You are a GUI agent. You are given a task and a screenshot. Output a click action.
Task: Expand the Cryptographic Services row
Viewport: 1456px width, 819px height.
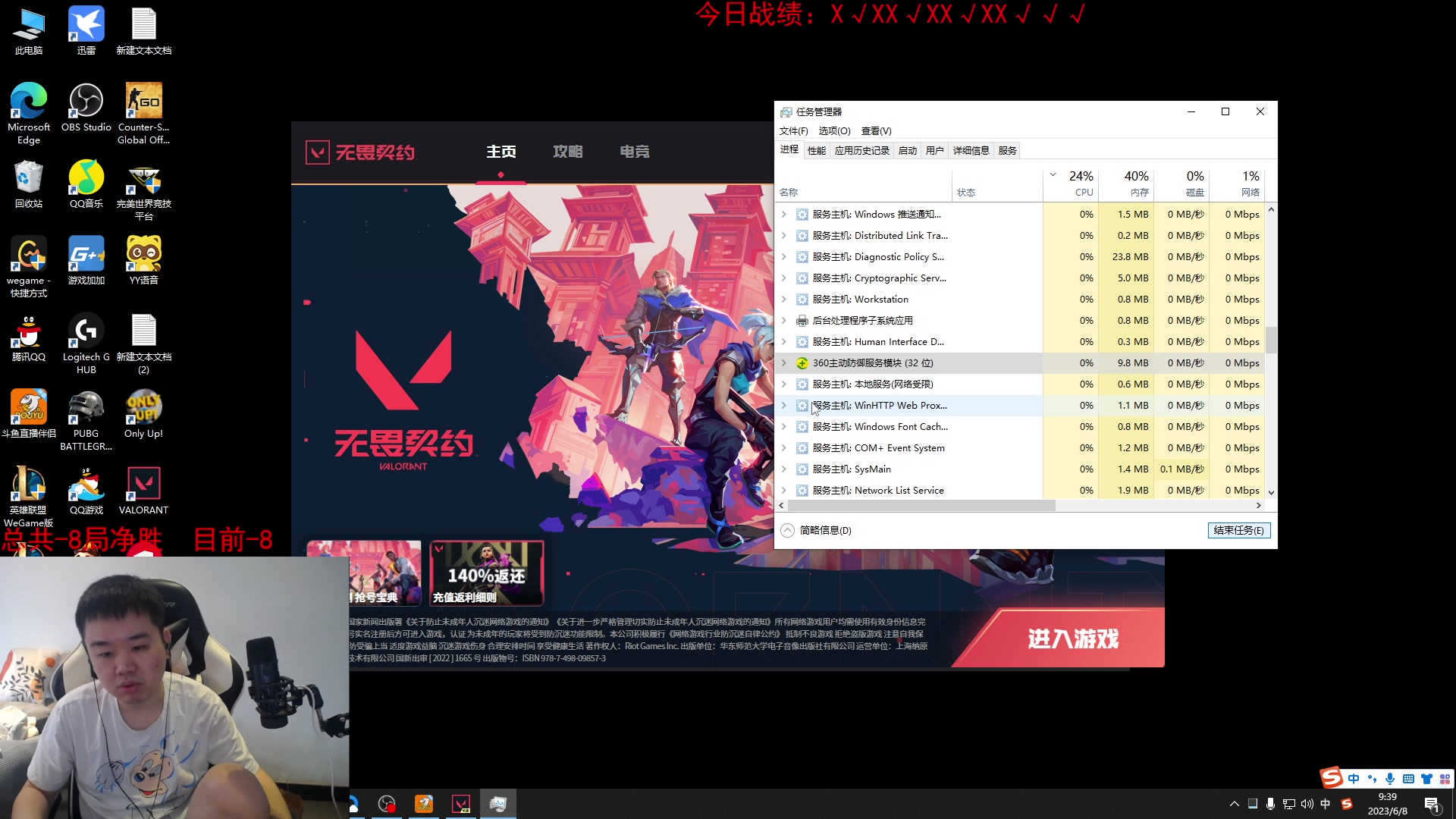tap(783, 278)
